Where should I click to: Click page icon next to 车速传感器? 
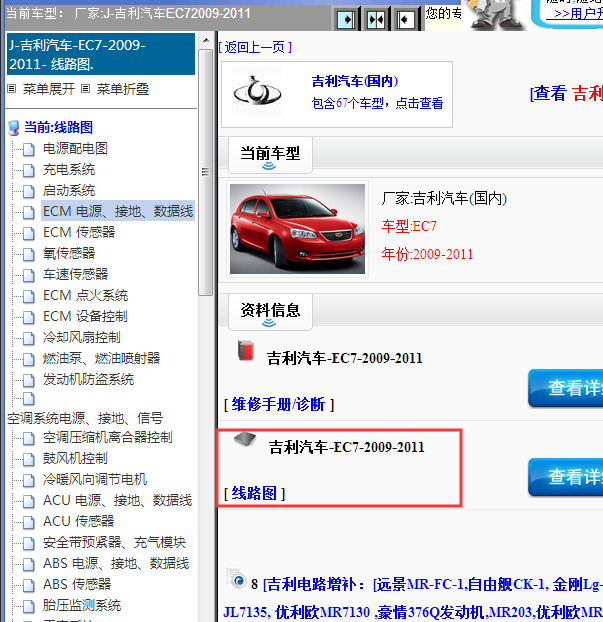[28, 275]
